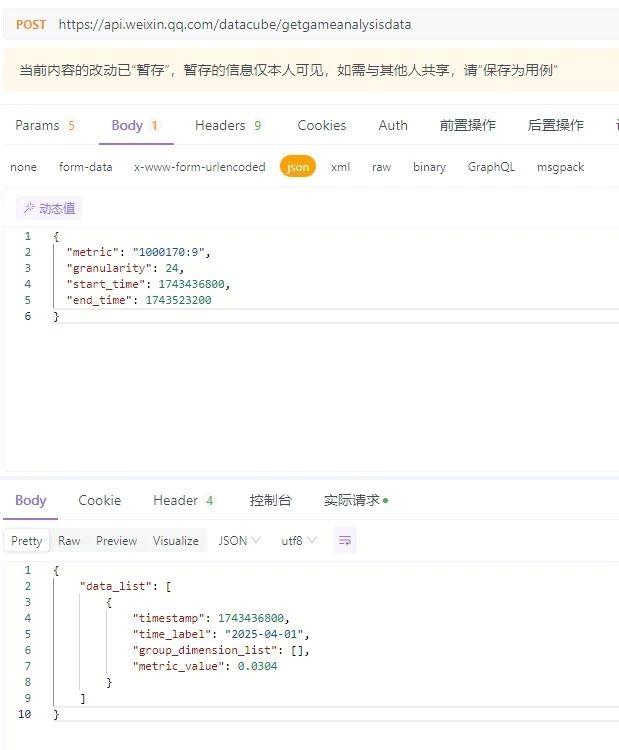Select the GraphQL body type
This screenshot has height=750, width=619.
[x=491, y=167]
